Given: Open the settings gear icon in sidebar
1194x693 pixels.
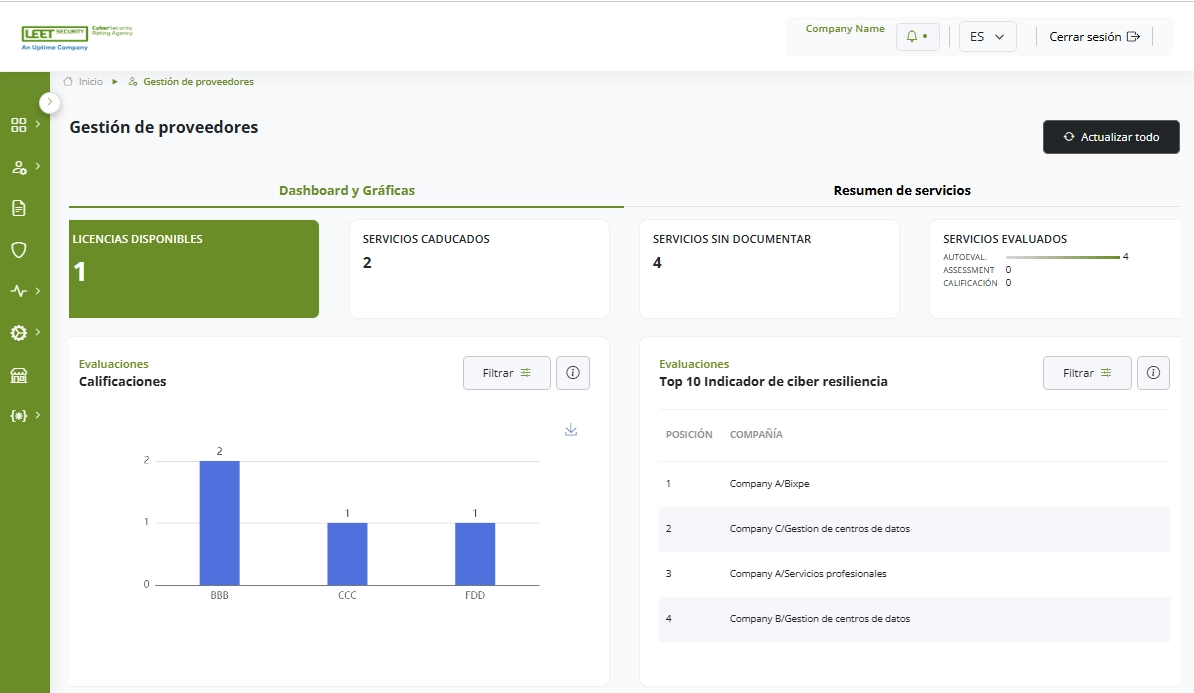Looking at the screenshot, I should click(19, 333).
